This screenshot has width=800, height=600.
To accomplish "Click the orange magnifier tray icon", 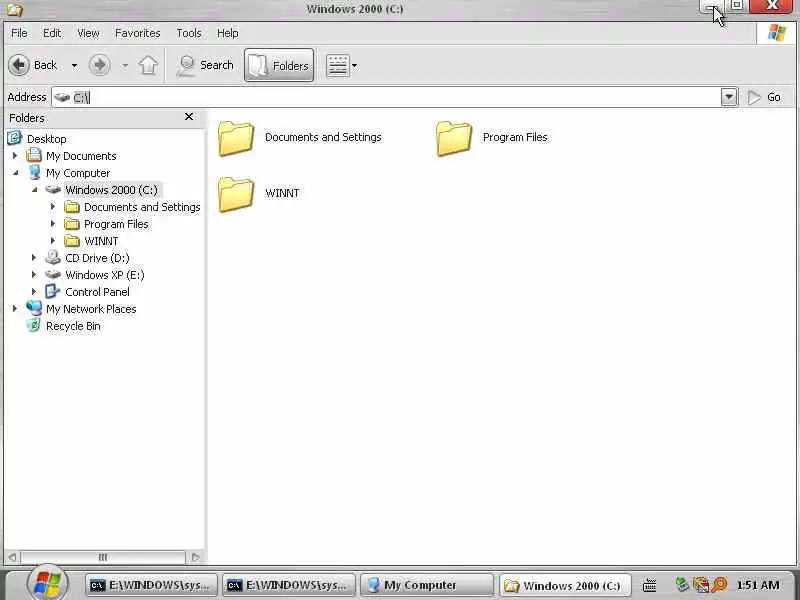I will (719, 584).
